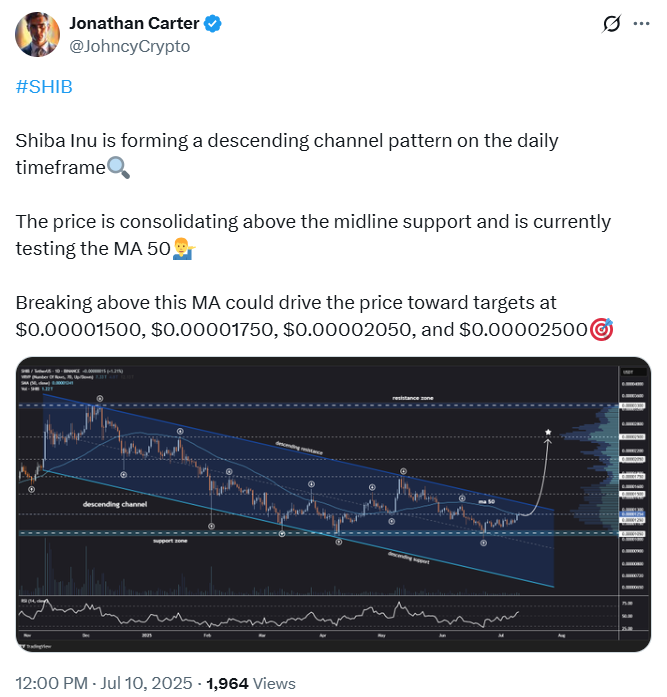Viewport: 667px width, 697px height.
Task: Open the #SHIB hashtag
Action: click(x=44, y=87)
